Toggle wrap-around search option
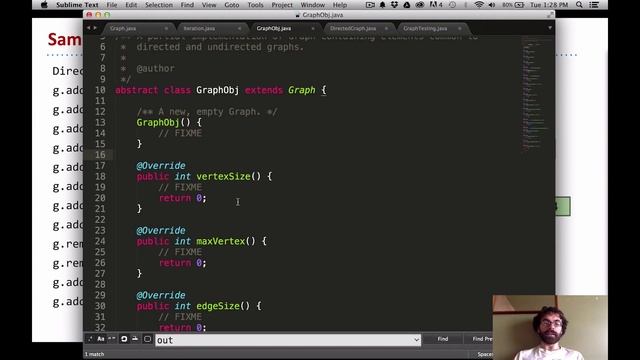640x360 pixels. click(124, 339)
